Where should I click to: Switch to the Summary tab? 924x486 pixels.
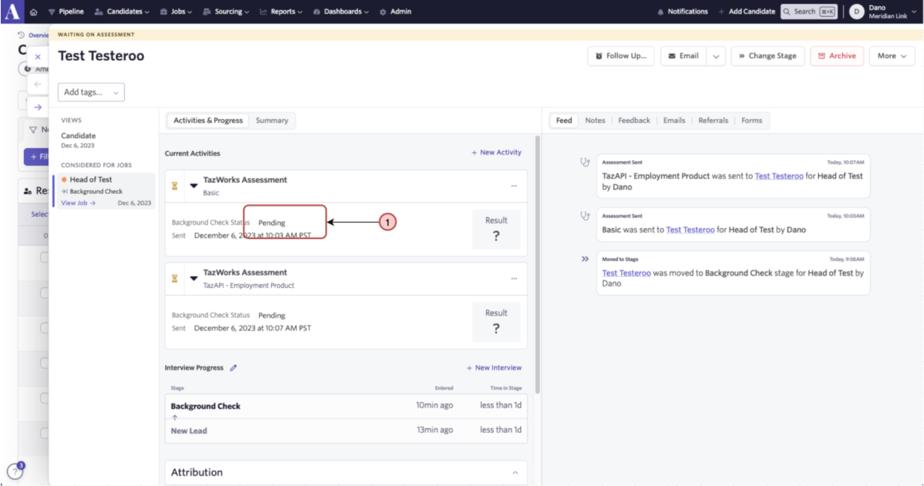point(272,120)
